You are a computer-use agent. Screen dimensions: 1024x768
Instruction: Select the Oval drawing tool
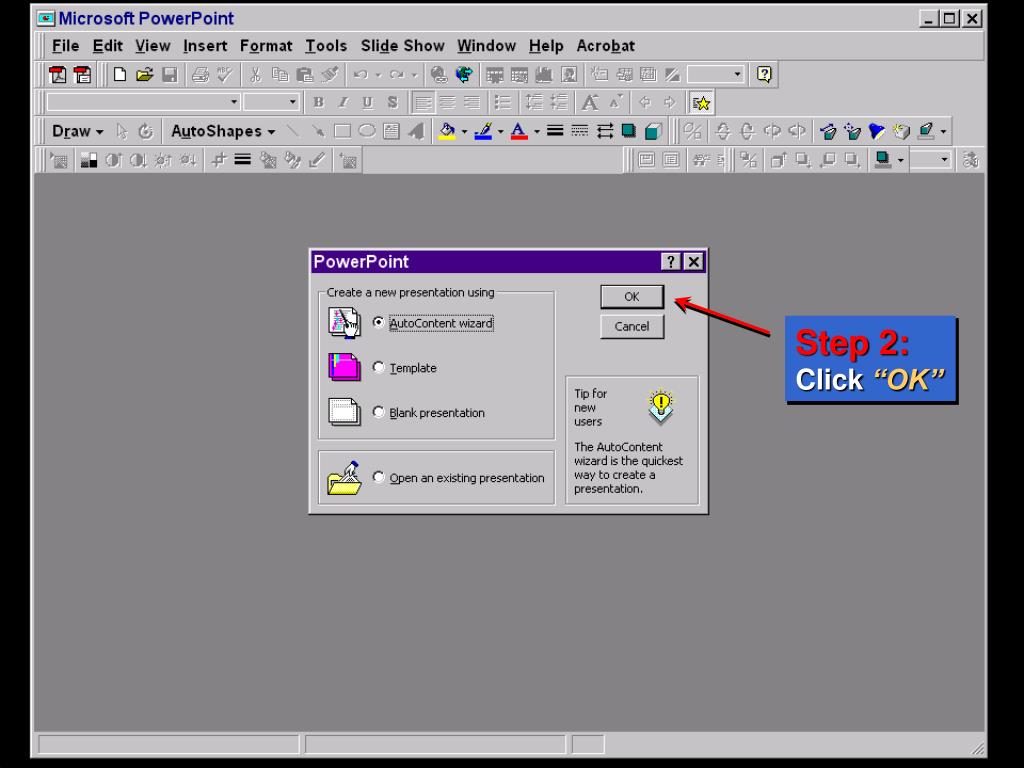[x=366, y=131]
